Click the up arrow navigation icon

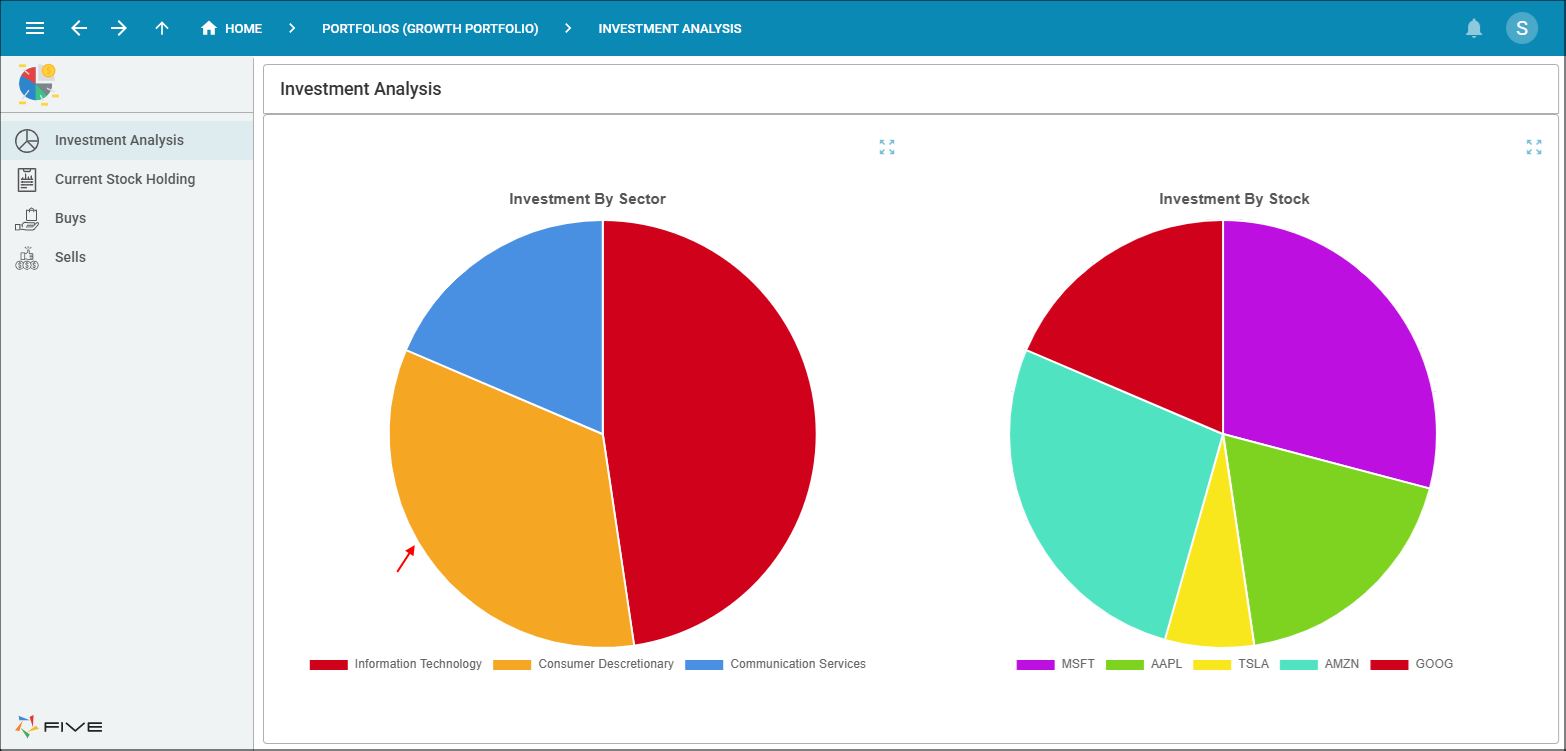[162, 28]
